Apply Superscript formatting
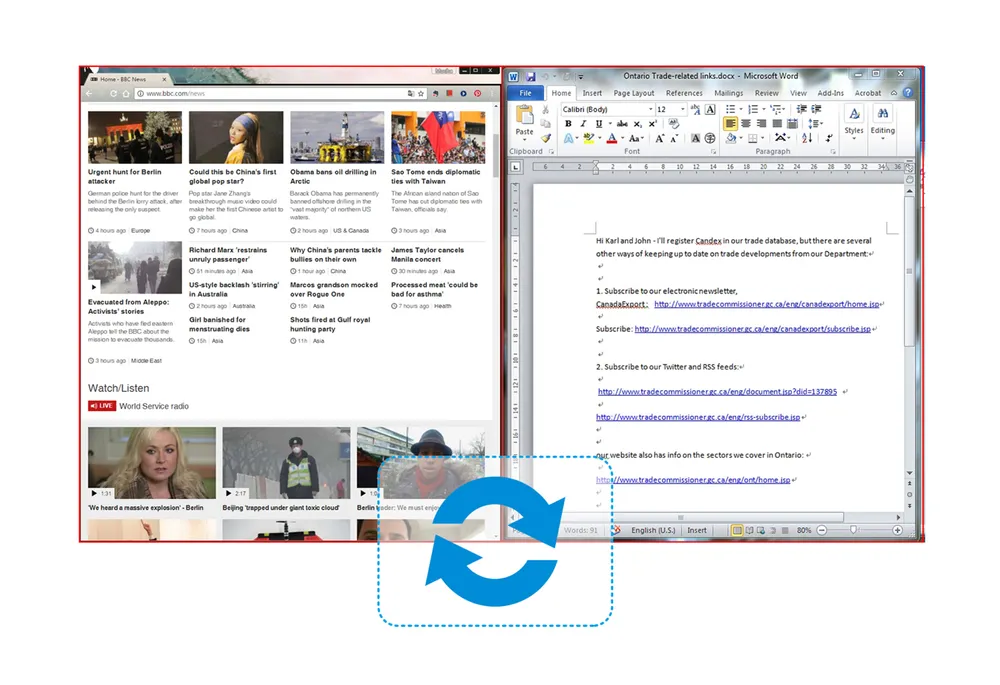This screenshot has width=1000, height=685. click(652, 124)
